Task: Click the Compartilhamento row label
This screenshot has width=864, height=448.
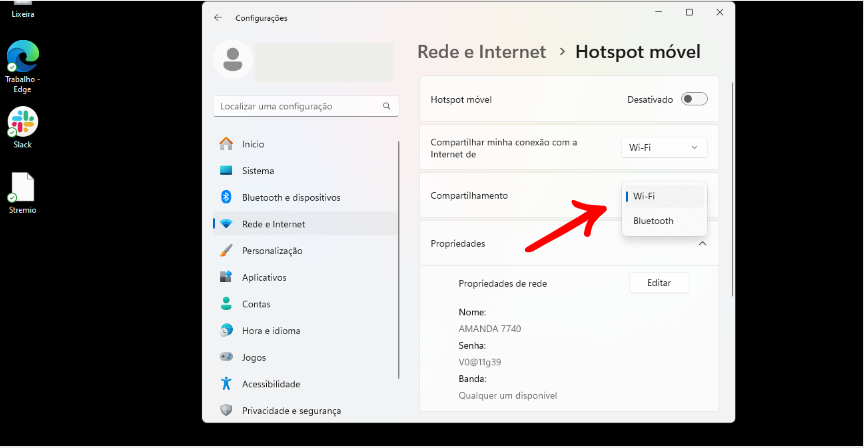Action: click(x=469, y=196)
